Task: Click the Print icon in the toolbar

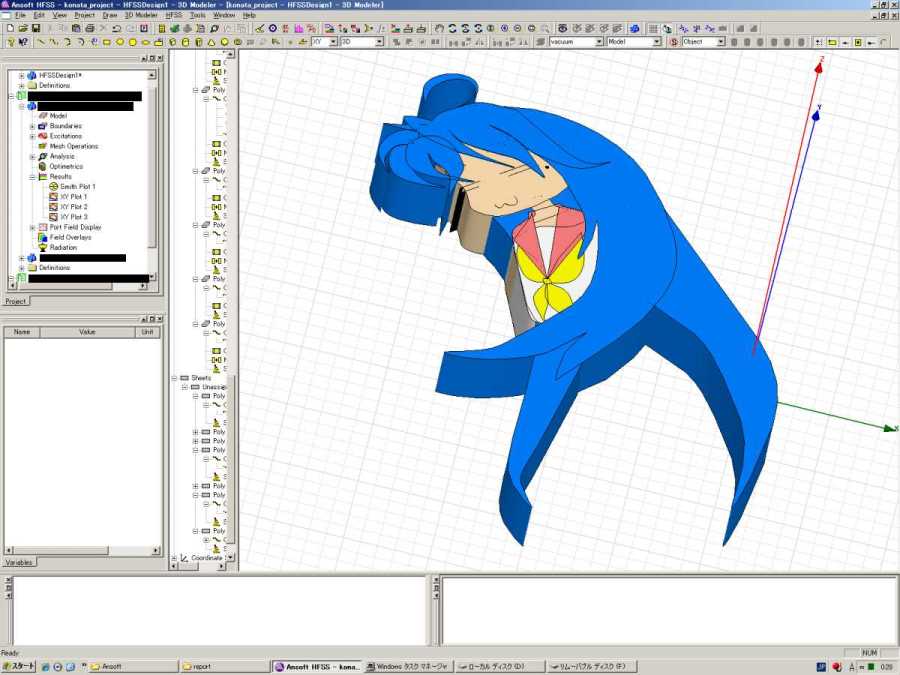Action: [90, 28]
